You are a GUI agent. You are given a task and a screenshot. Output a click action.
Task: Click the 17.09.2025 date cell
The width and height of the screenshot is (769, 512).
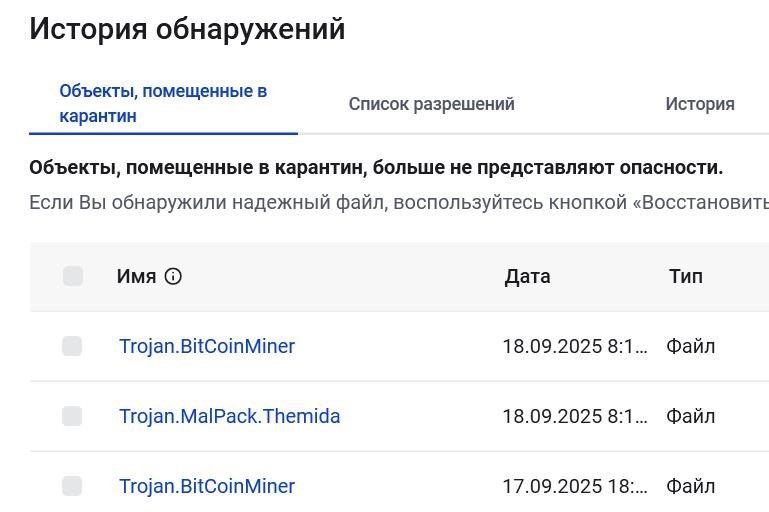(x=575, y=487)
